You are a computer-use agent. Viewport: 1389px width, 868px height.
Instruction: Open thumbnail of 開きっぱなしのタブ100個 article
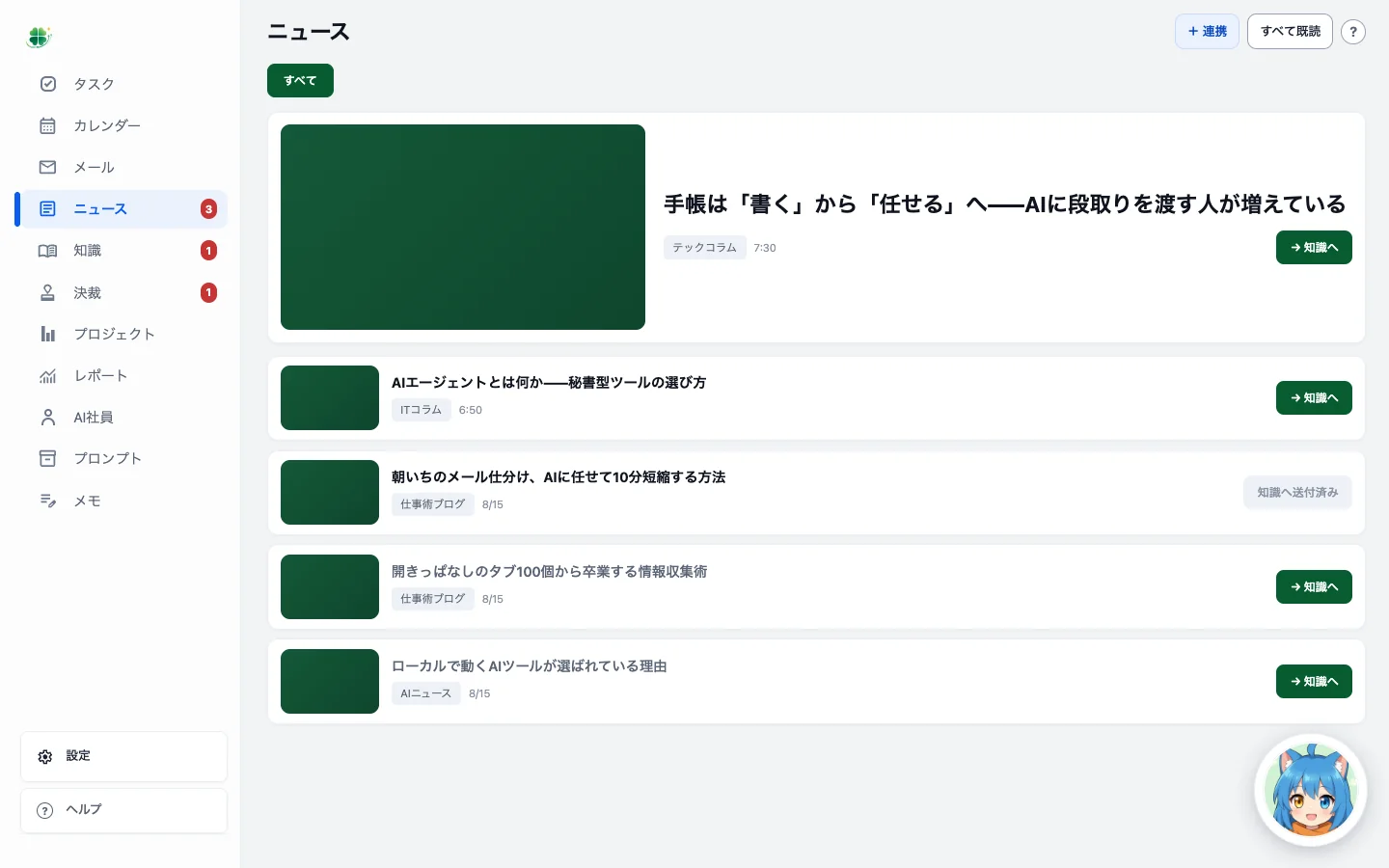(x=330, y=587)
